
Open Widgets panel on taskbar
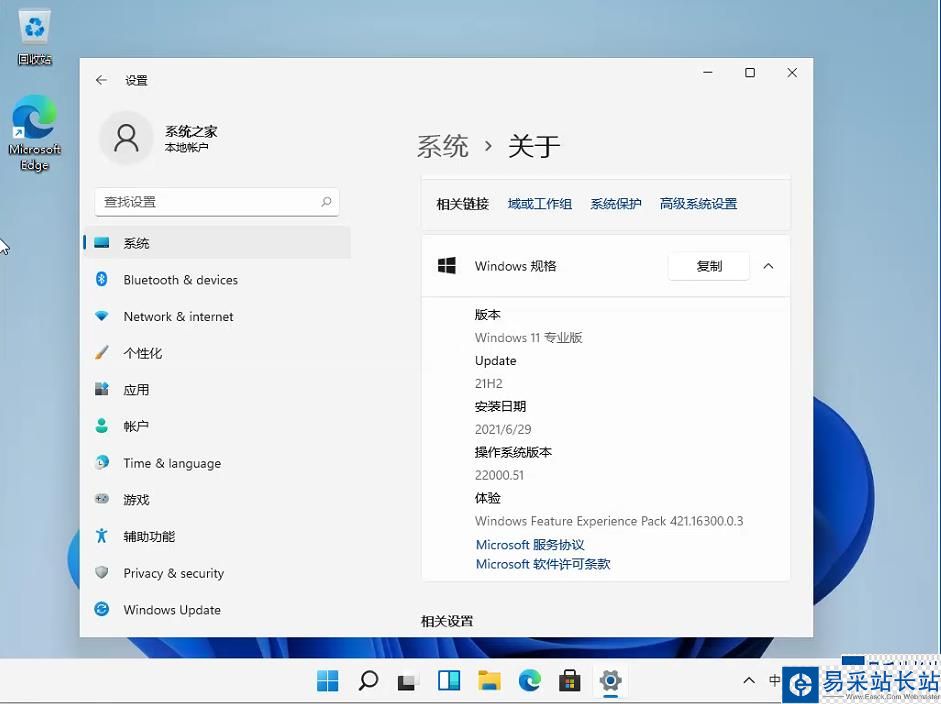(x=449, y=681)
